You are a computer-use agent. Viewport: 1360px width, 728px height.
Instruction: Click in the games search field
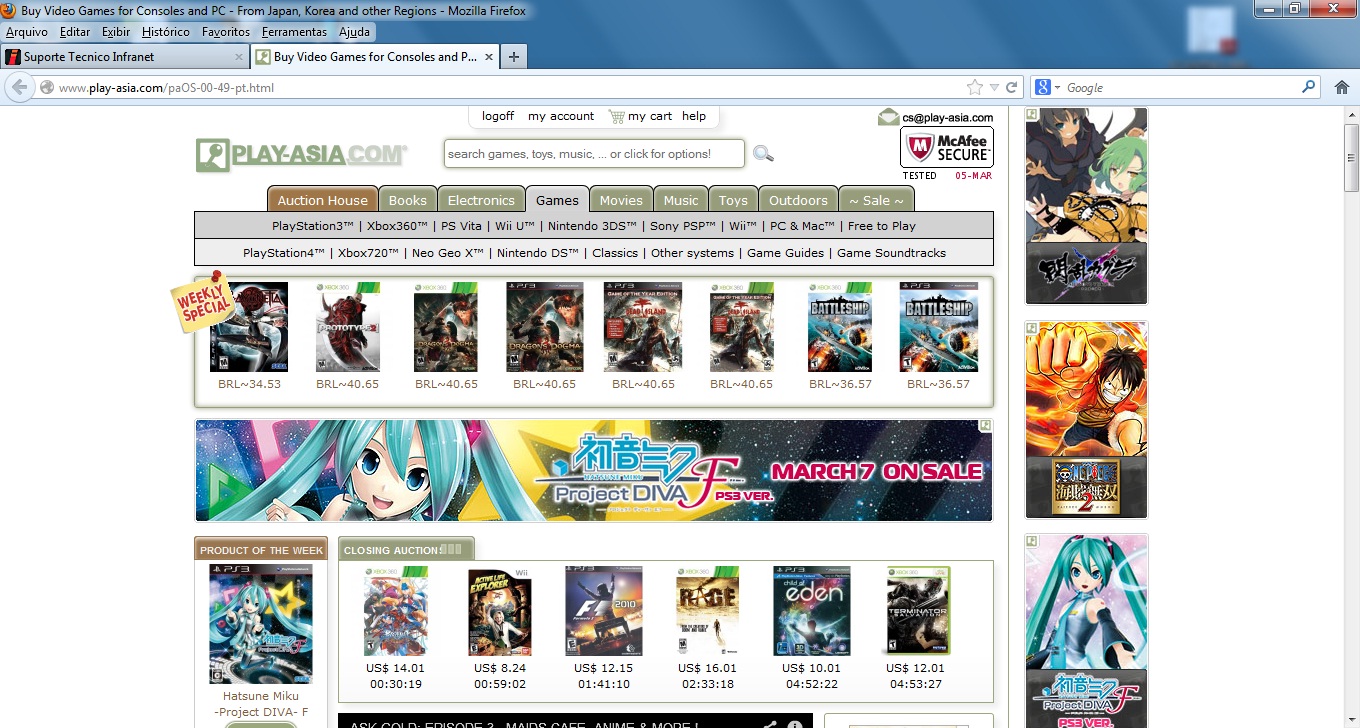pyautogui.click(x=594, y=154)
